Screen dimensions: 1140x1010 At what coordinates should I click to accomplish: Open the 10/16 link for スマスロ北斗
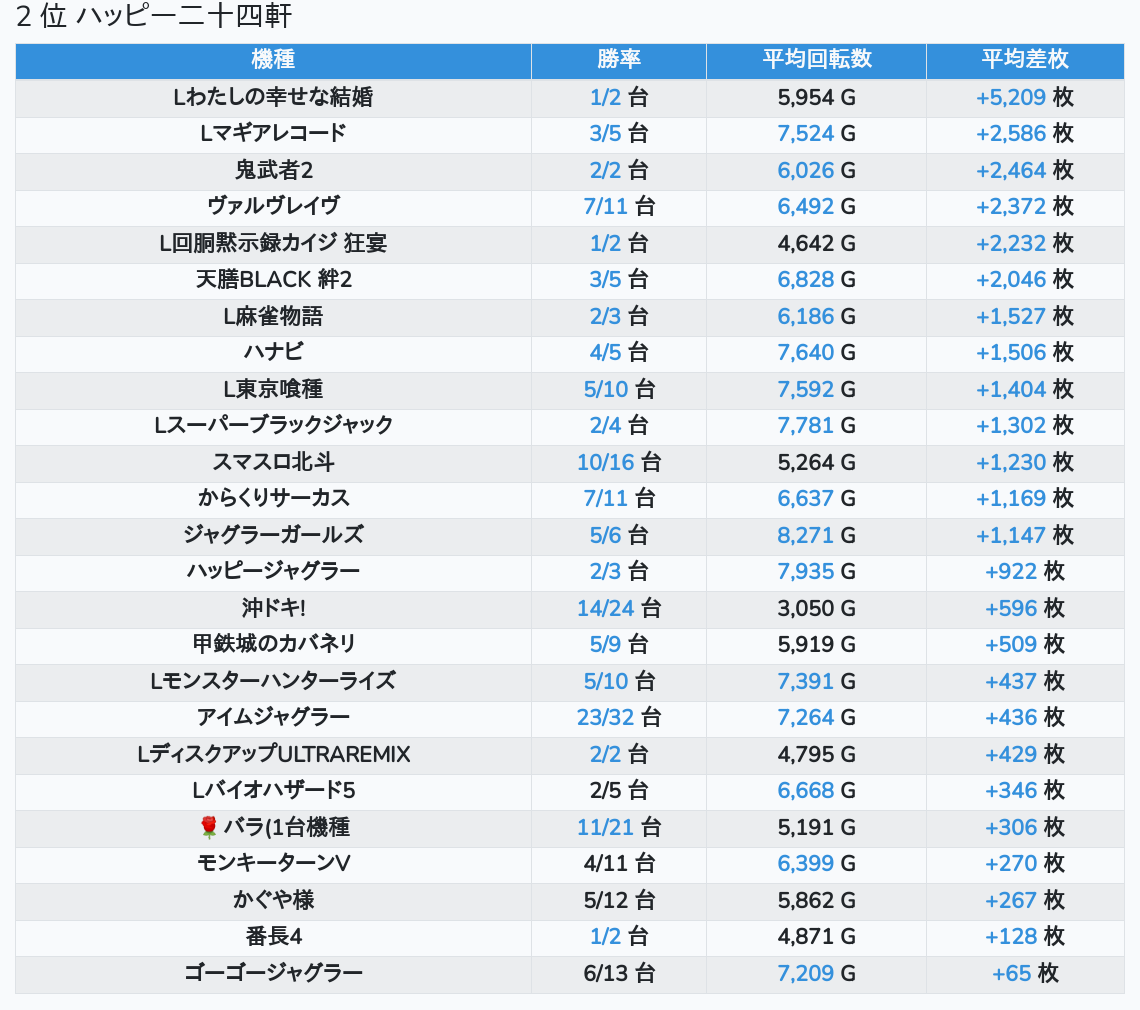point(605,462)
